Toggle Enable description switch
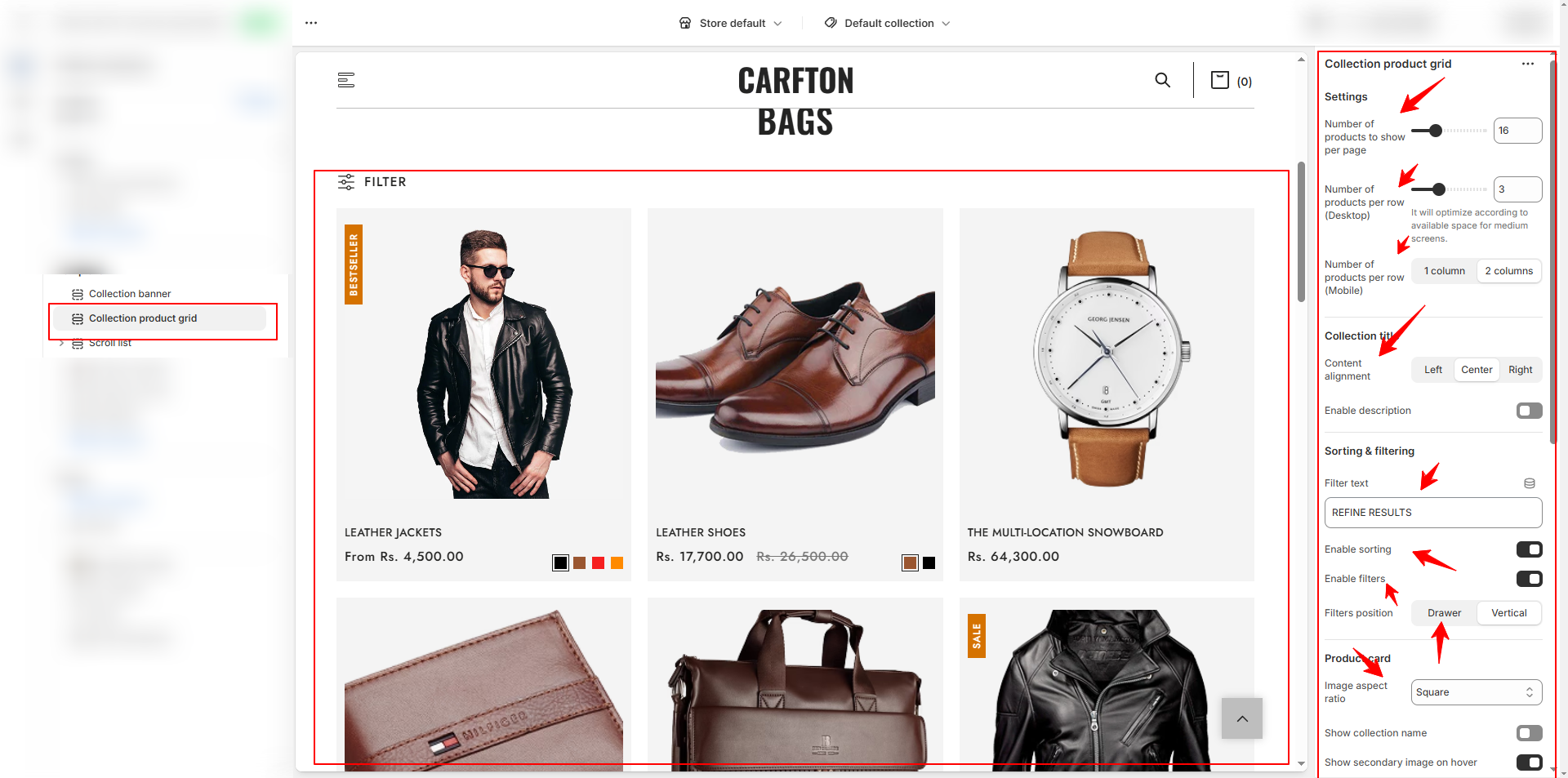 [x=1529, y=411]
